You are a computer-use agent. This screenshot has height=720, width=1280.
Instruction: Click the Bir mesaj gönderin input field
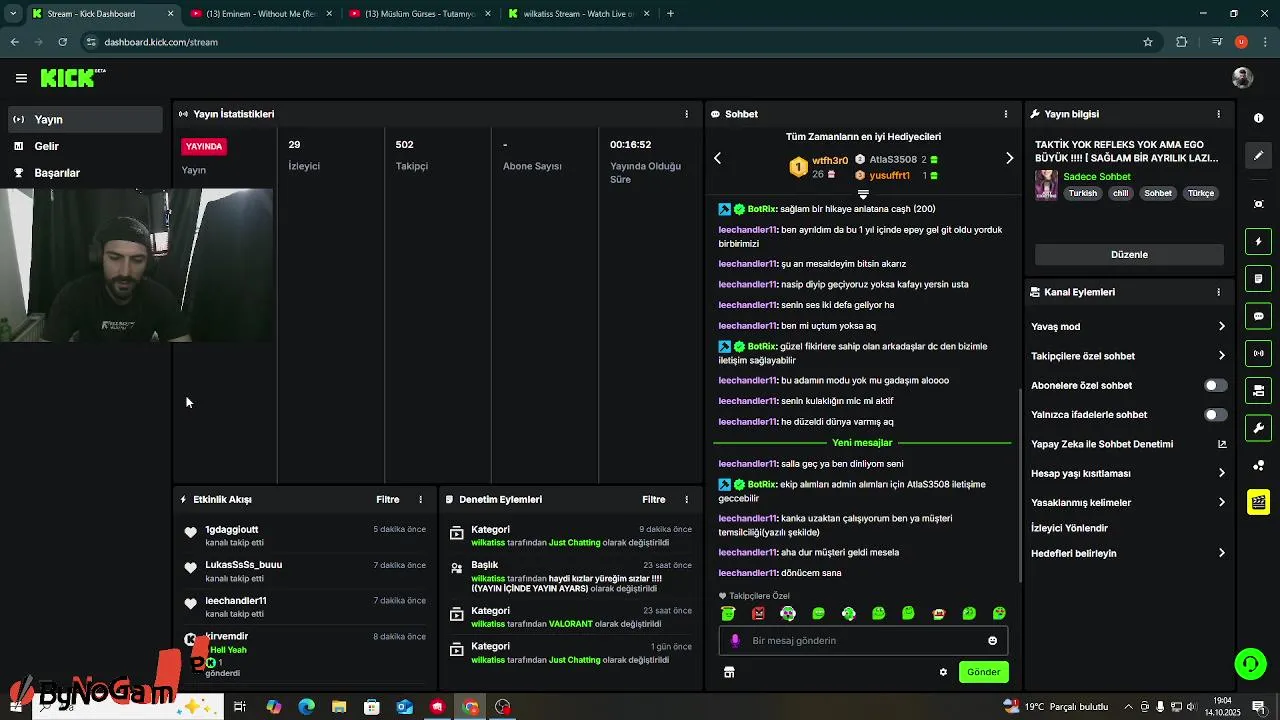click(863, 641)
